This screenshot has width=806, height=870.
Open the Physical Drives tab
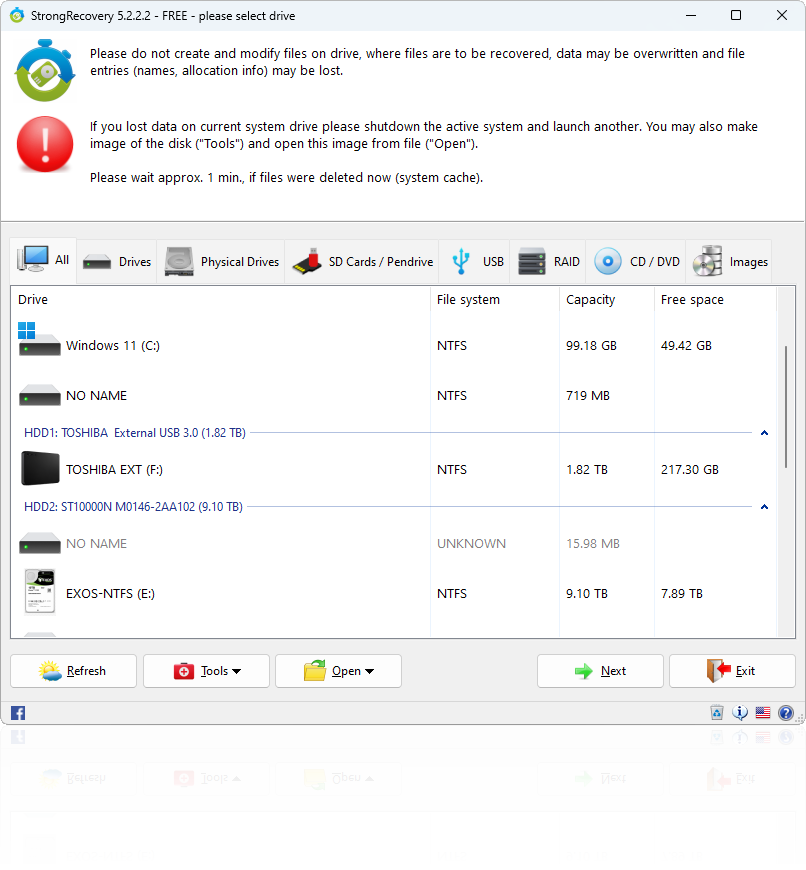pos(221,262)
